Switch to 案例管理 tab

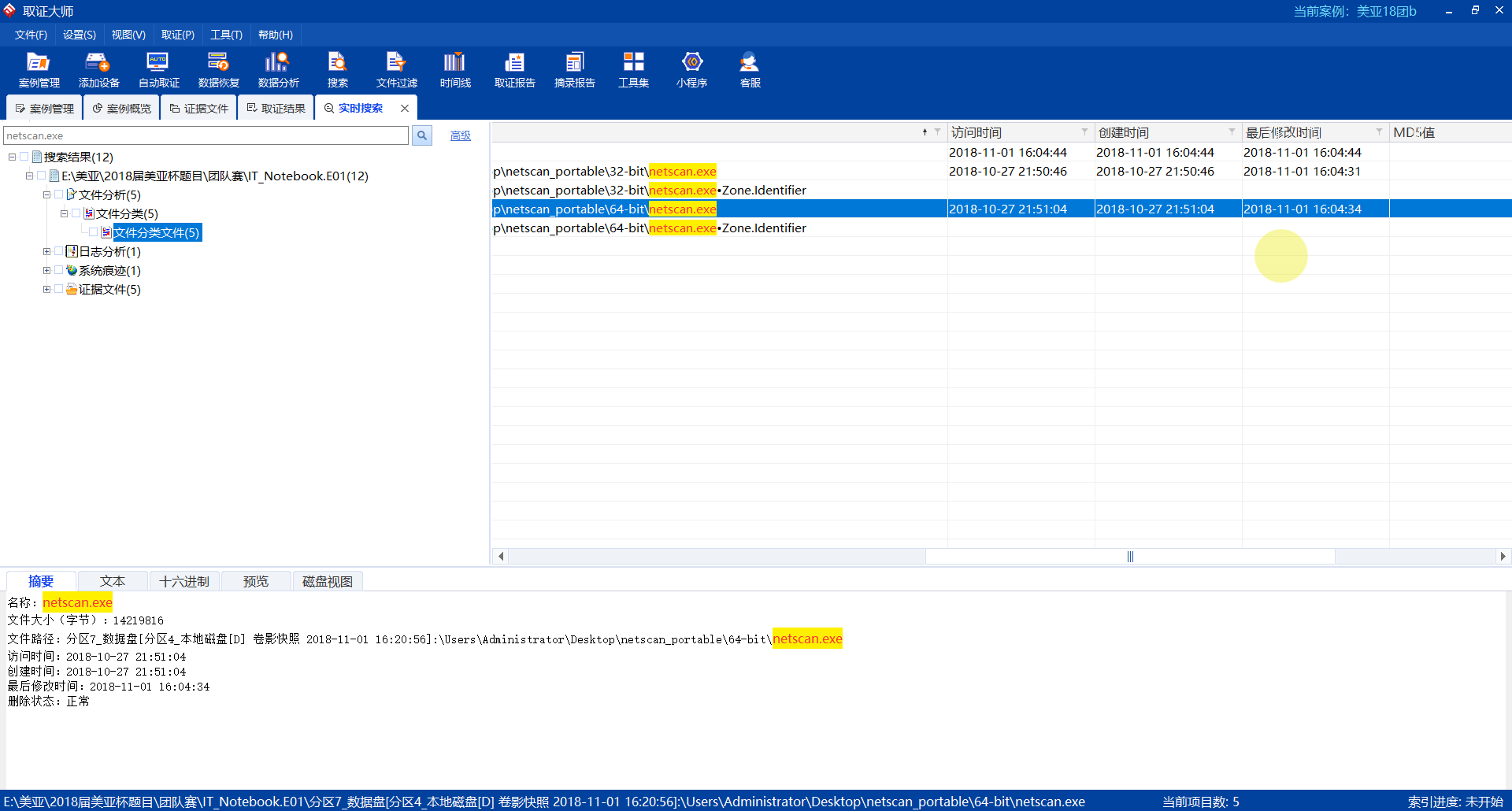pyautogui.click(x=44, y=108)
